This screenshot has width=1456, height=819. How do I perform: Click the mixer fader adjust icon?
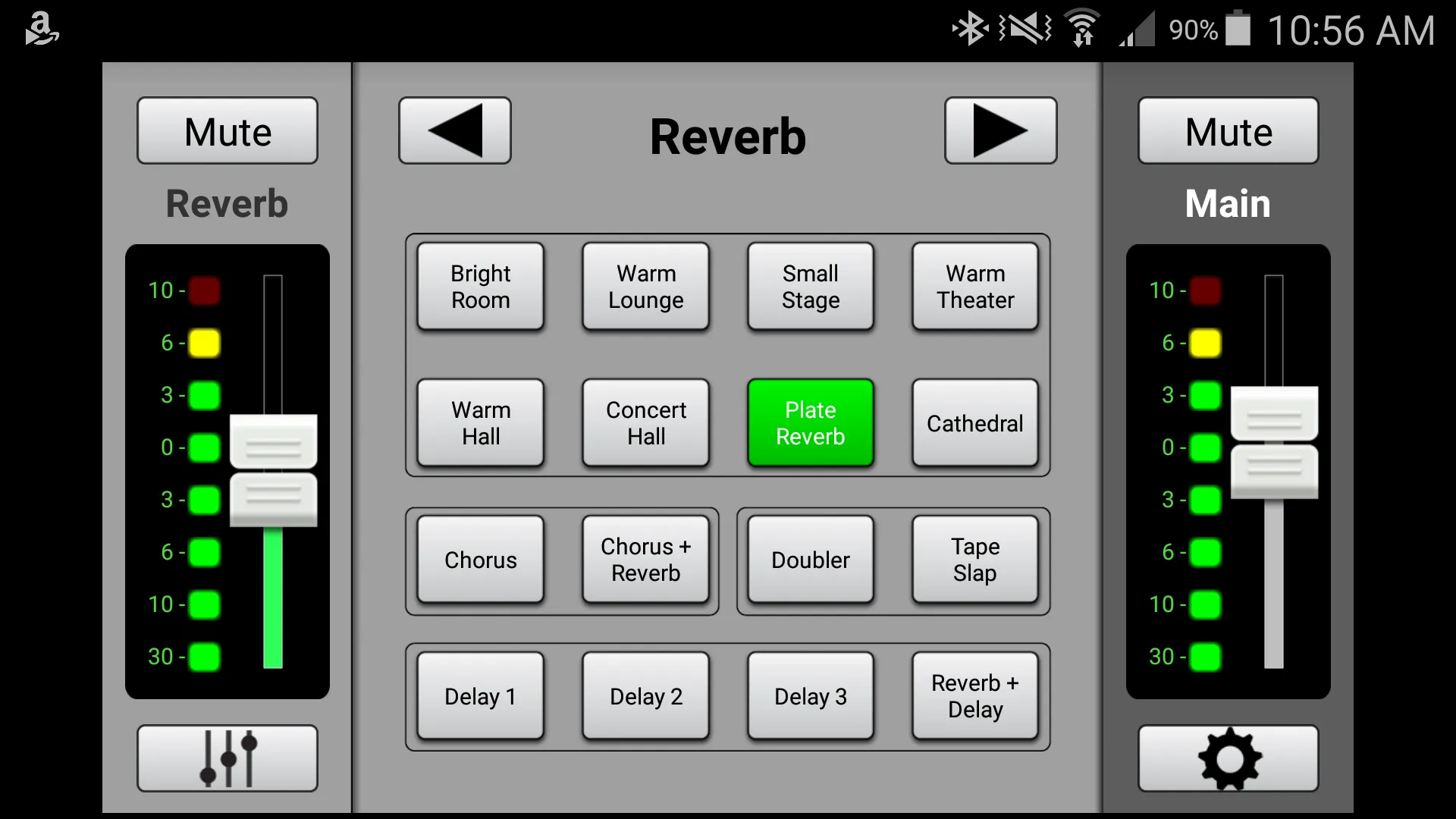pyautogui.click(x=227, y=757)
